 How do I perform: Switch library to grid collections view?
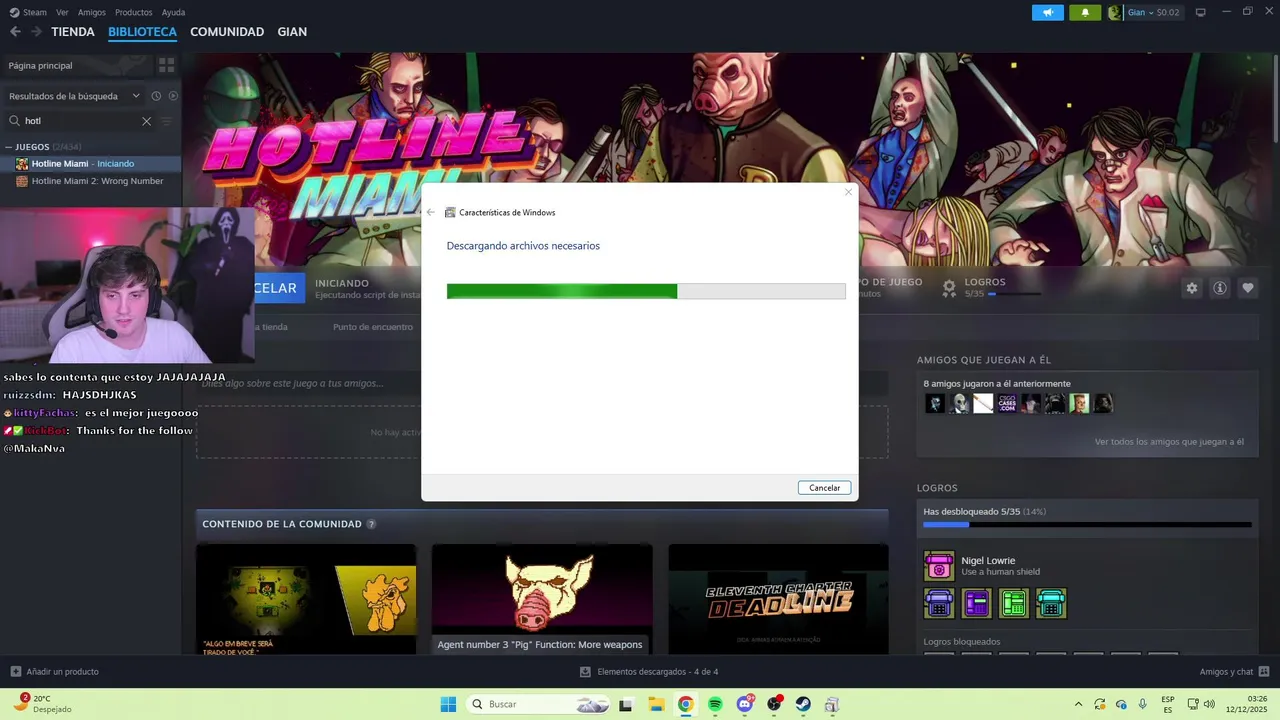click(166, 65)
